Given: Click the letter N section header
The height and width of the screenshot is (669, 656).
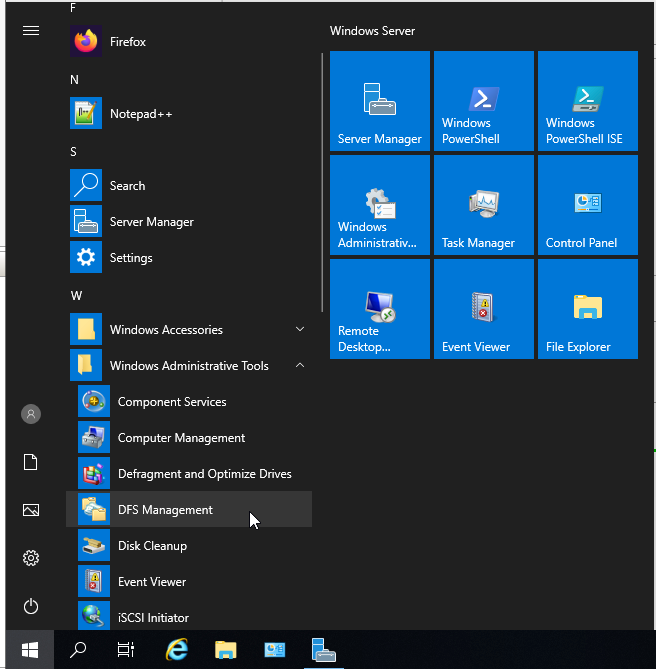Looking at the screenshot, I should 74,80.
